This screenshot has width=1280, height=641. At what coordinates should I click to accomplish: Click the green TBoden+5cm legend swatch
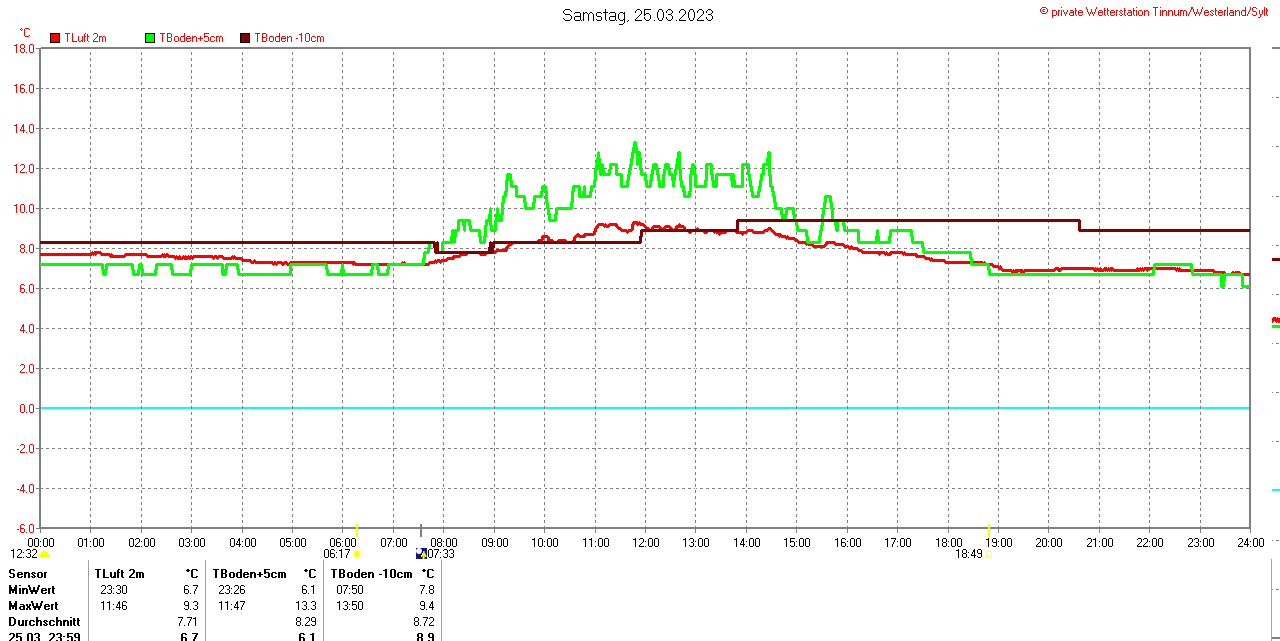(151, 38)
